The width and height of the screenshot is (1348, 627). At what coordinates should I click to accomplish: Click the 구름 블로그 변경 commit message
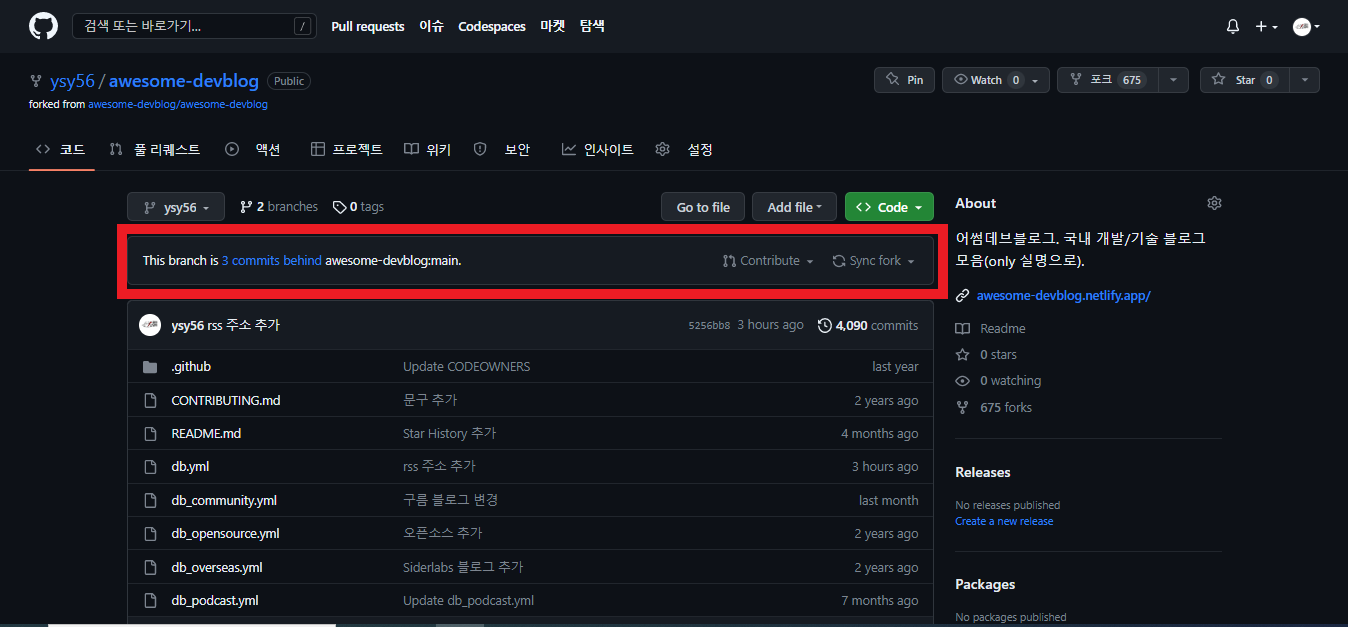[451, 500]
